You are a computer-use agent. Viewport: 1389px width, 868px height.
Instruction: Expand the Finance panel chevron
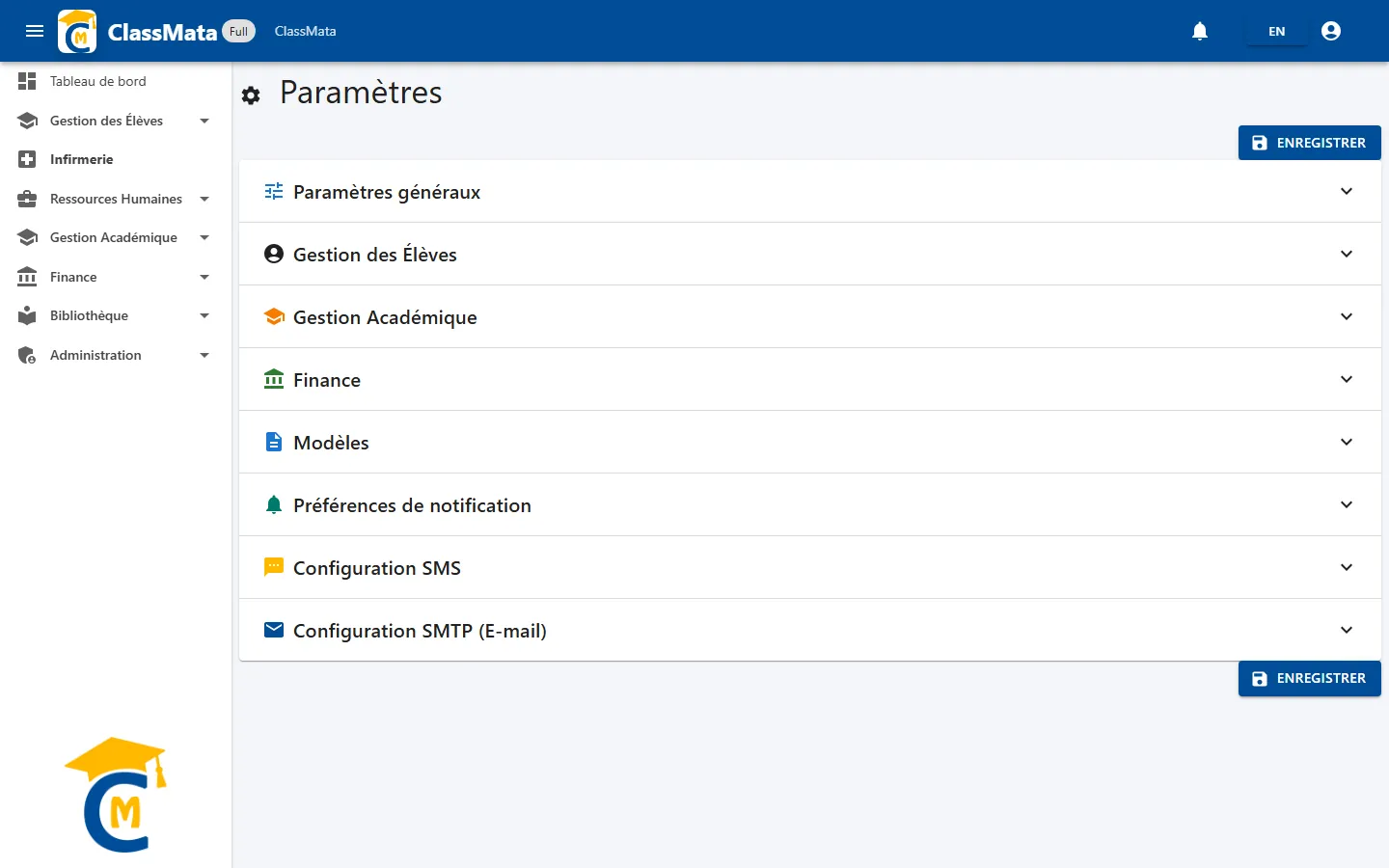point(1347,379)
